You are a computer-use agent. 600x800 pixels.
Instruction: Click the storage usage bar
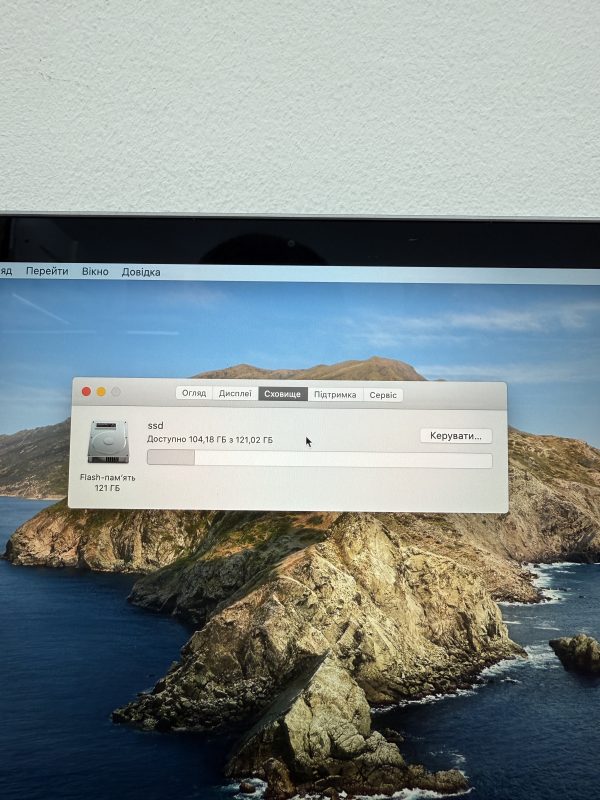click(319, 458)
